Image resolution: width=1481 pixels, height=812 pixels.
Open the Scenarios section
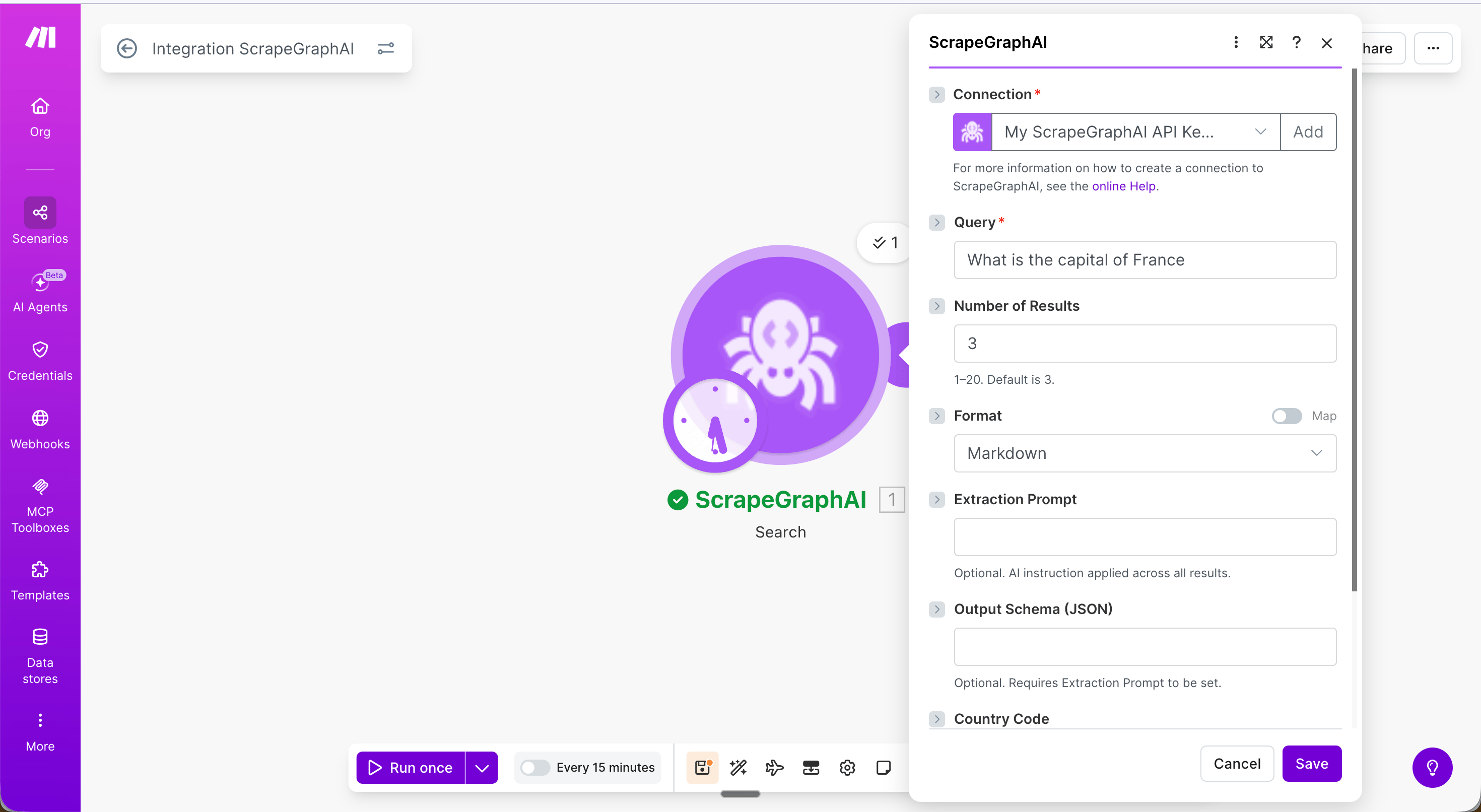[40, 222]
